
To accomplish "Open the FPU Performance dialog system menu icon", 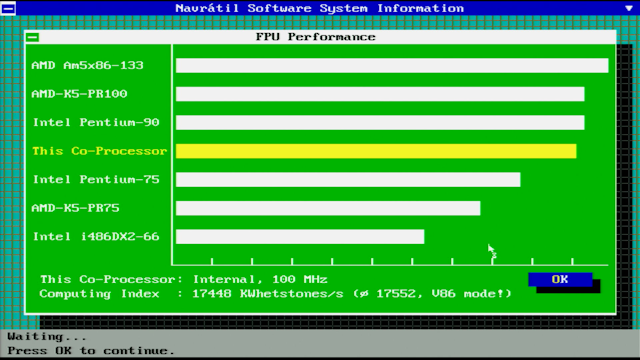I will click(x=33, y=38).
